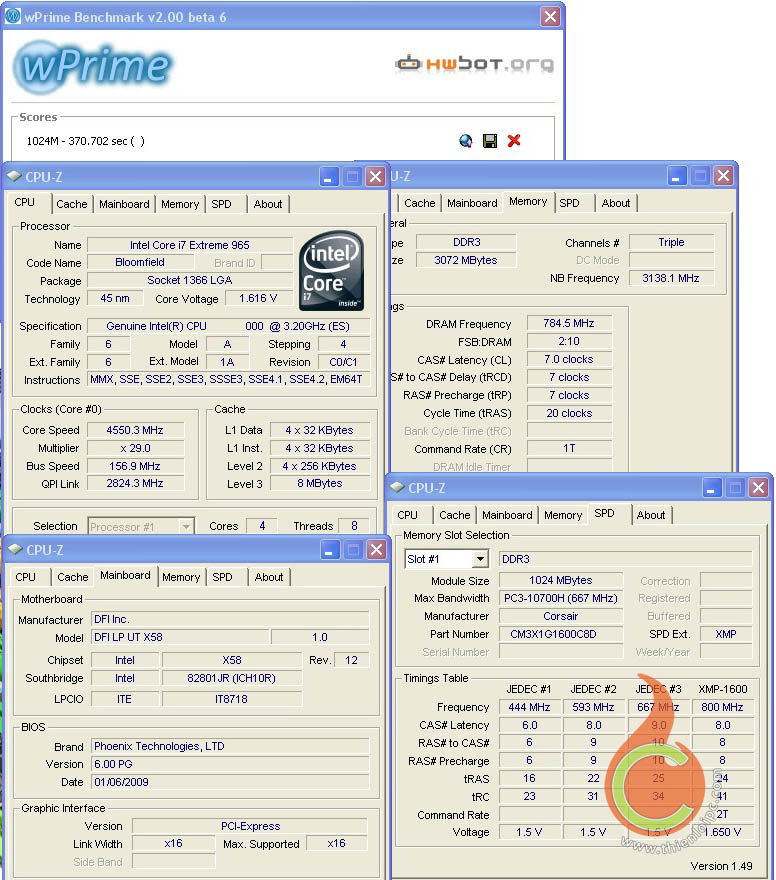Open Memory tab in the CPU window
This screenshot has height=880, width=776.
tap(180, 204)
